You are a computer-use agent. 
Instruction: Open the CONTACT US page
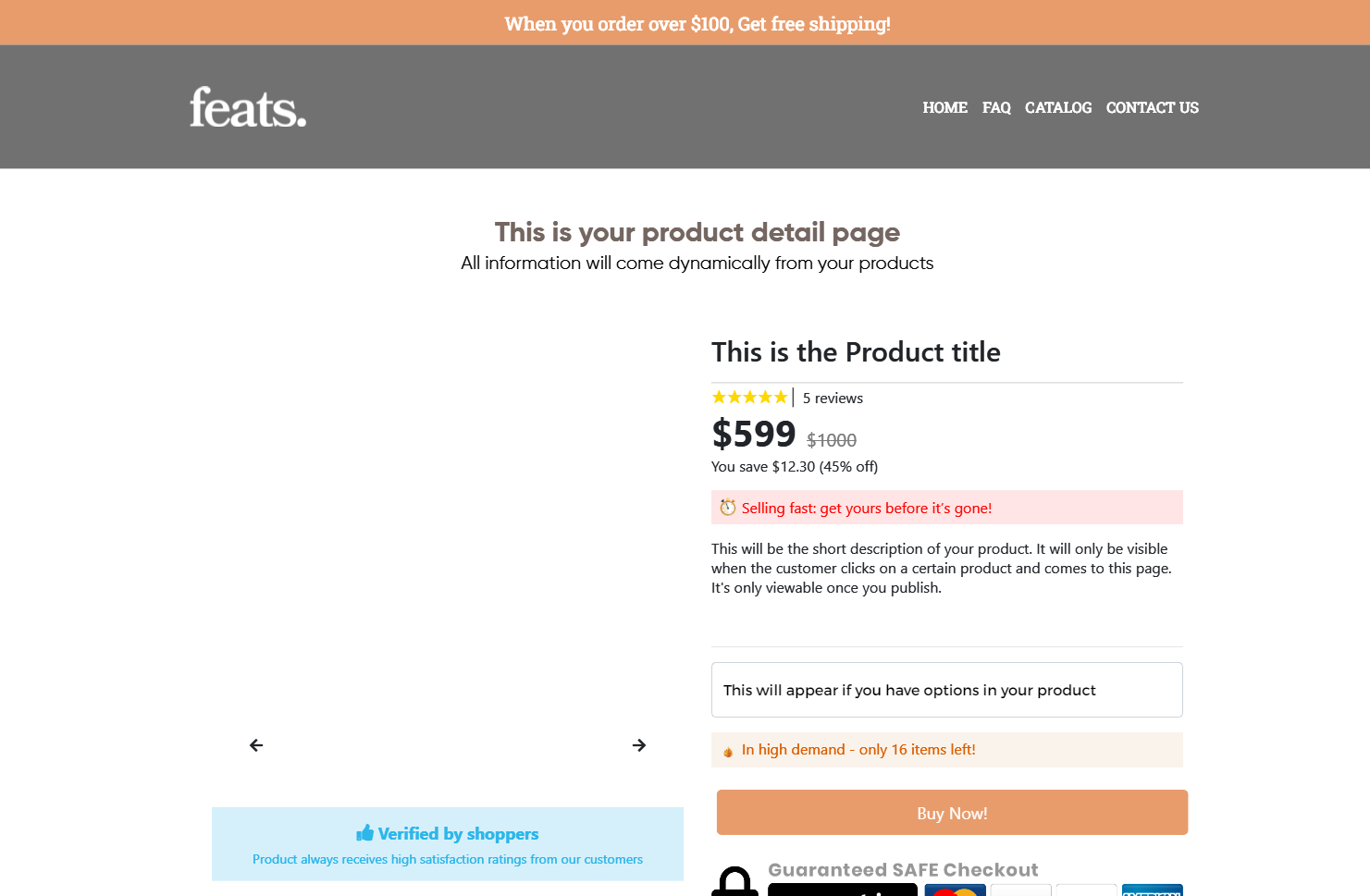coord(1152,107)
